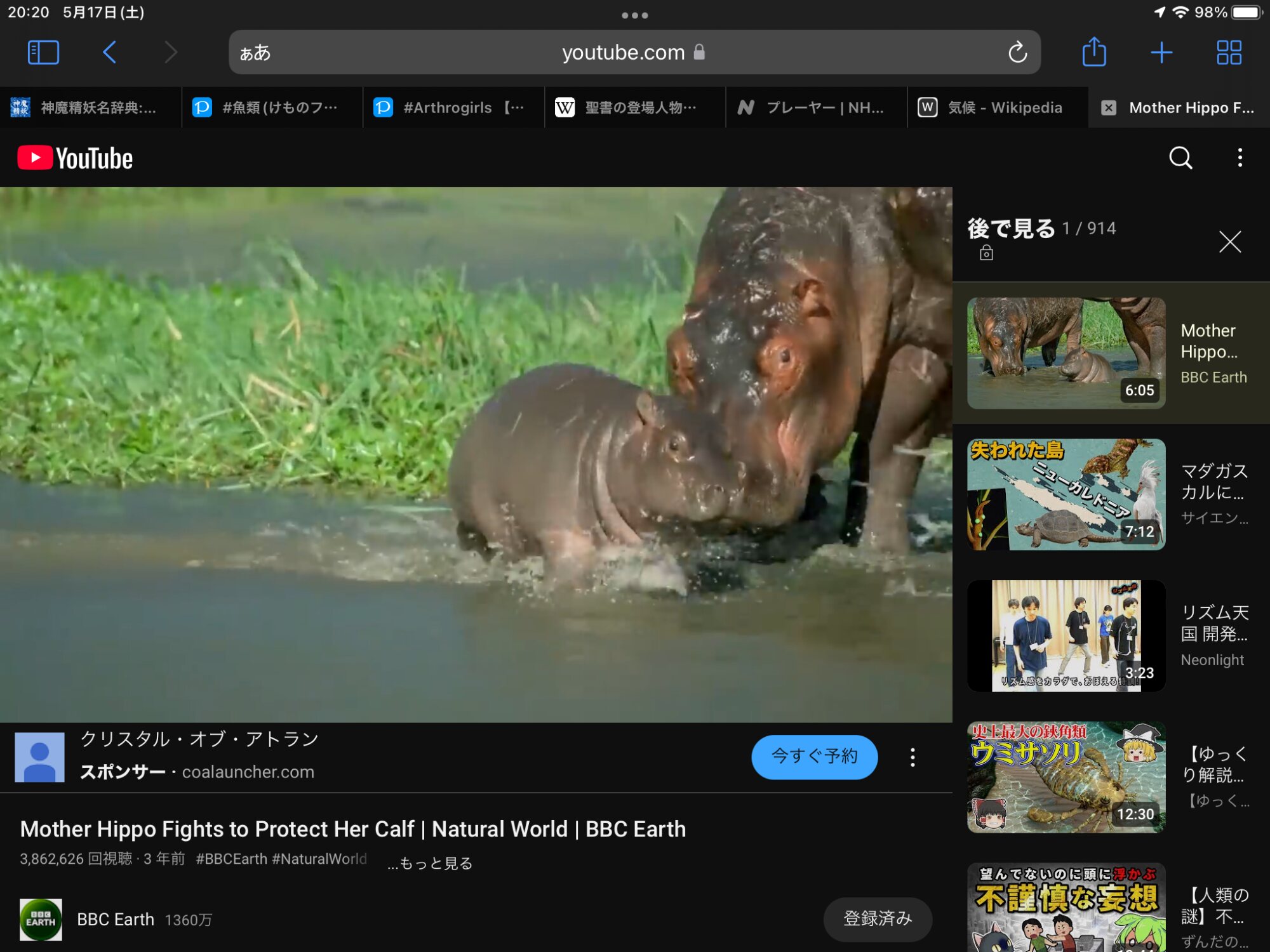Toggle the 登録済み subscription button
The image size is (1270, 952).
[877, 918]
